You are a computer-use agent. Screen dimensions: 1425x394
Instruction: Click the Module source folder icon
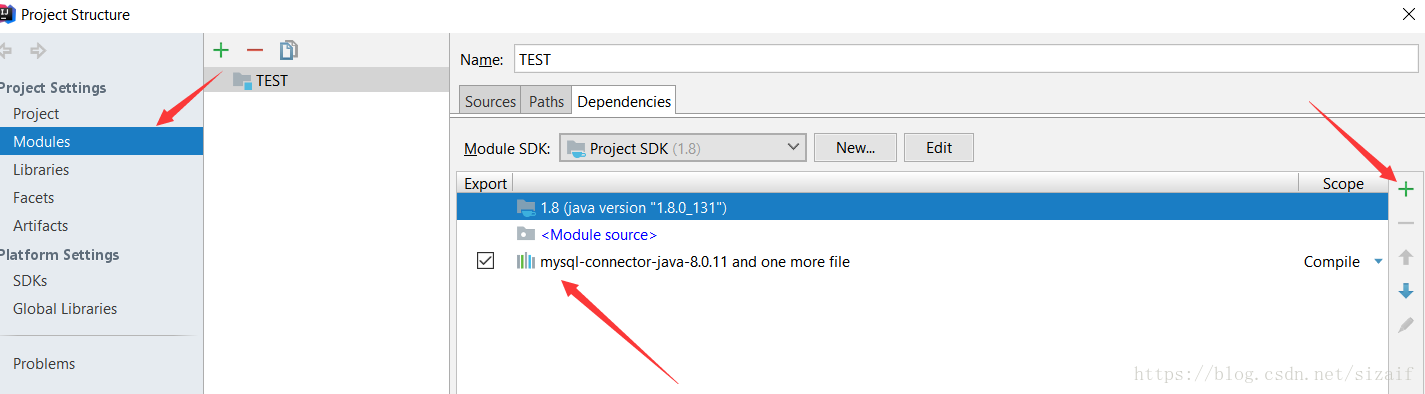coord(525,234)
